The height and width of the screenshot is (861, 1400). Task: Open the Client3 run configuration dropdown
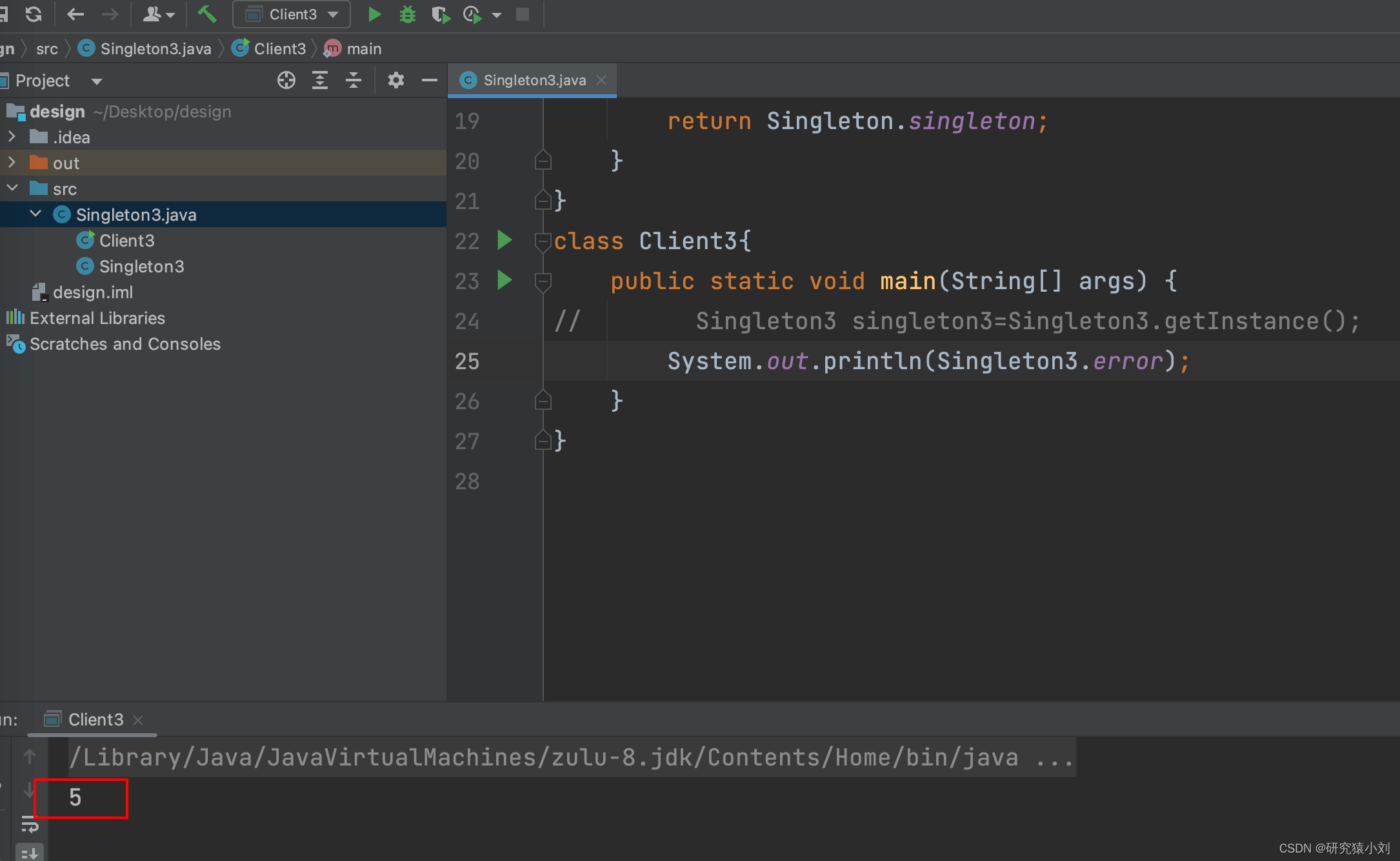[x=292, y=14]
